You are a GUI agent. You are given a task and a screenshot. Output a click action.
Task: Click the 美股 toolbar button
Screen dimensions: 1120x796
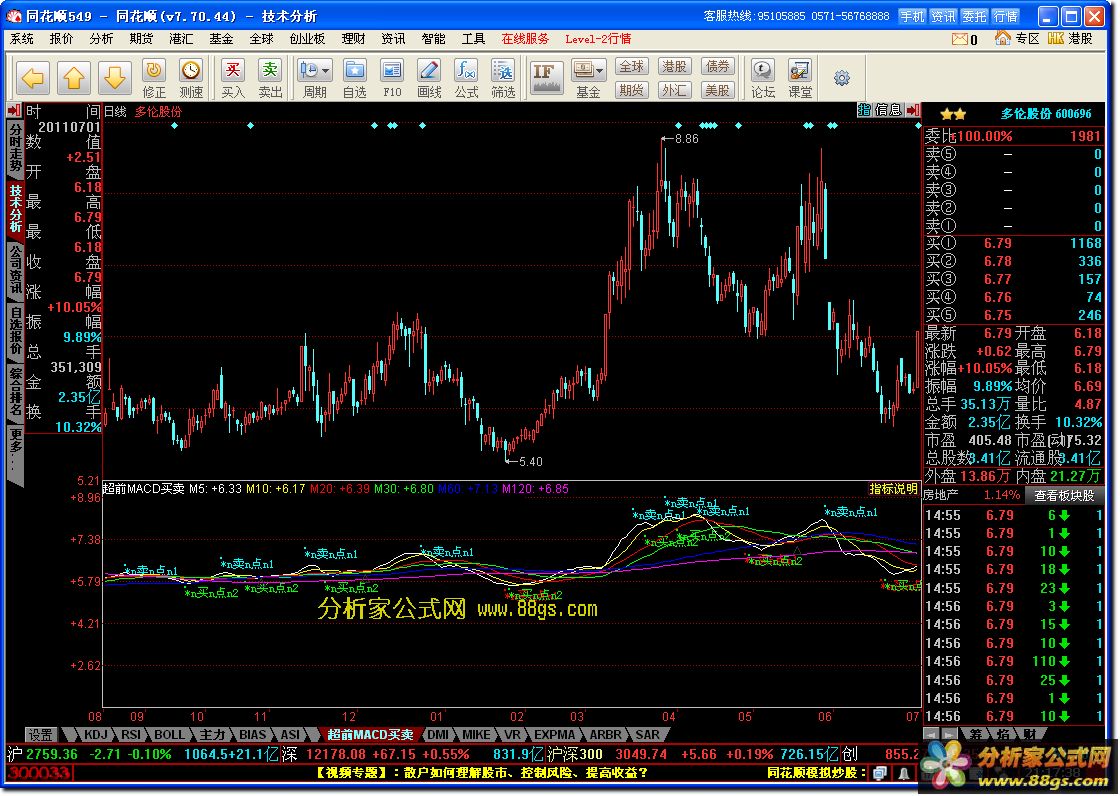pyautogui.click(x=718, y=89)
